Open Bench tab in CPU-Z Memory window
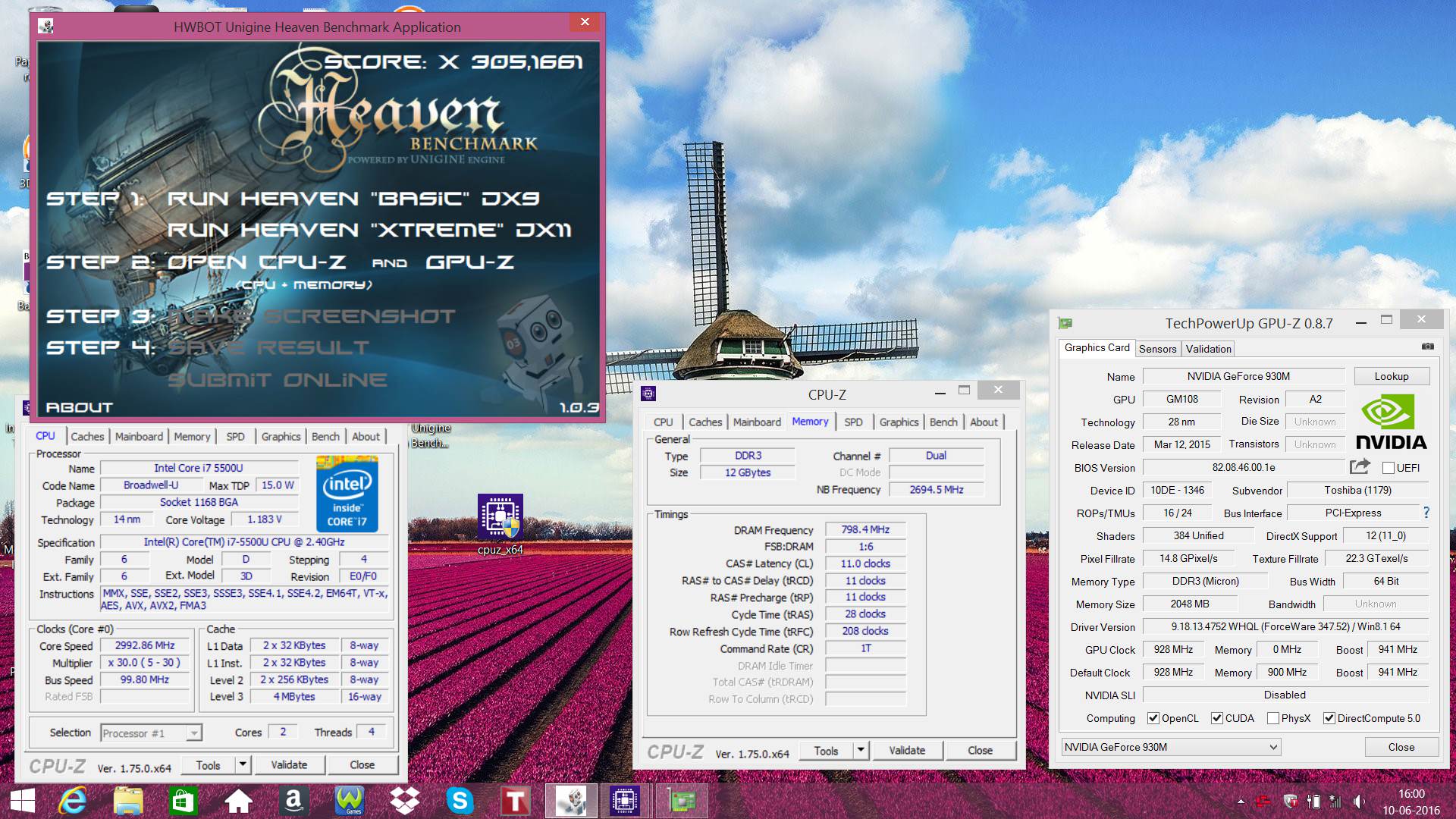Screen dimensions: 1456x819 943,422
